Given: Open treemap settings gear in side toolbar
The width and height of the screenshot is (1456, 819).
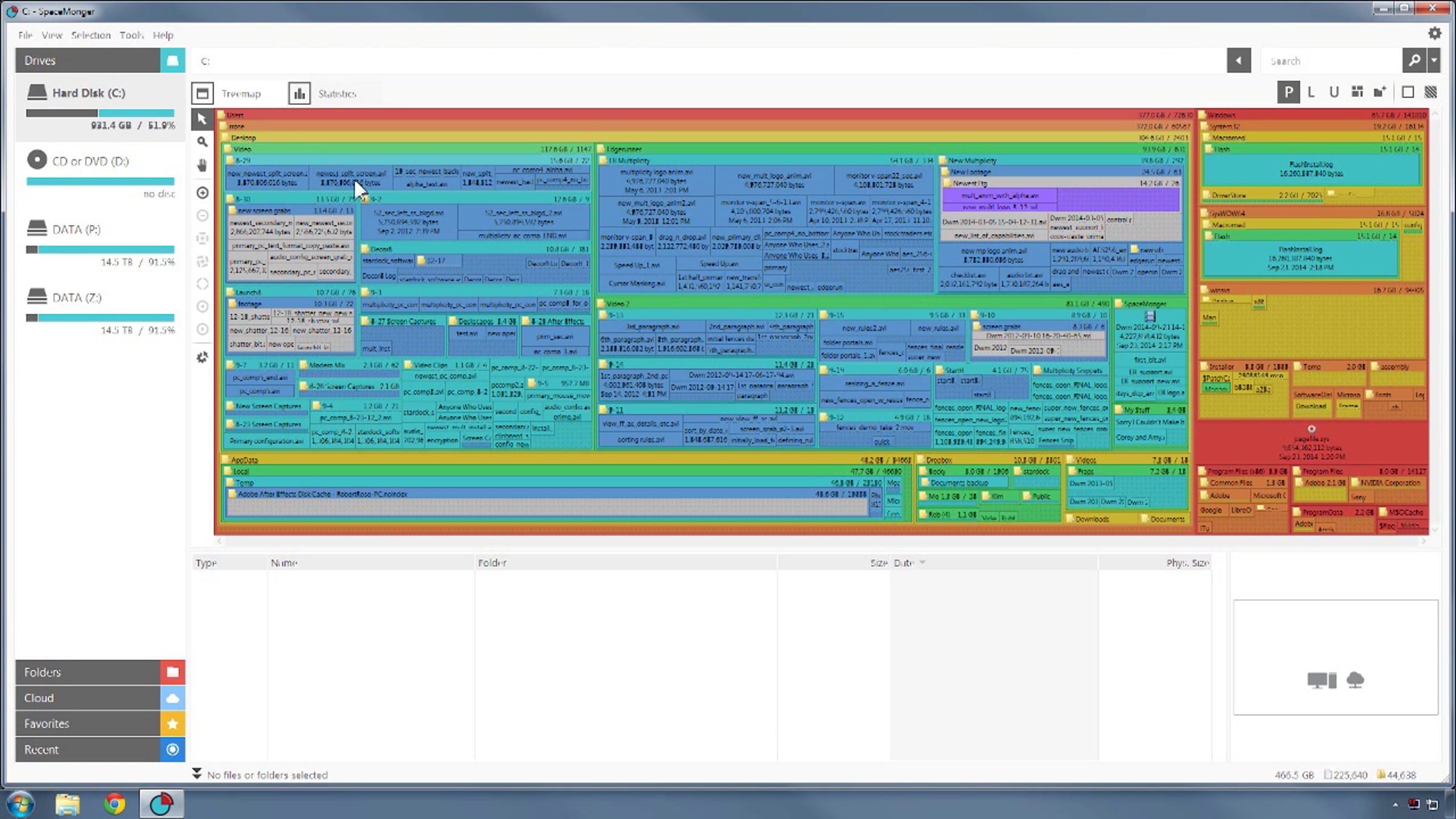Looking at the screenshot, I should 203,357.
